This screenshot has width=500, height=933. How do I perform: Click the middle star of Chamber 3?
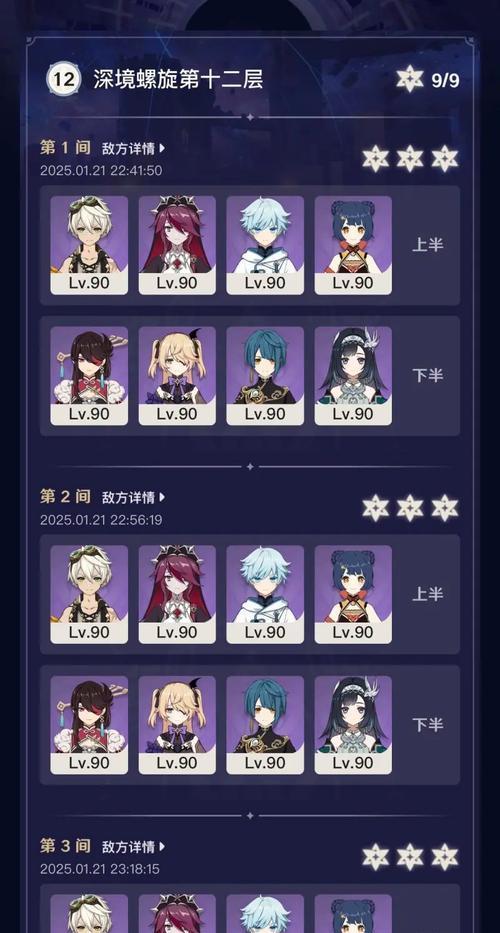tap(410, 857)
